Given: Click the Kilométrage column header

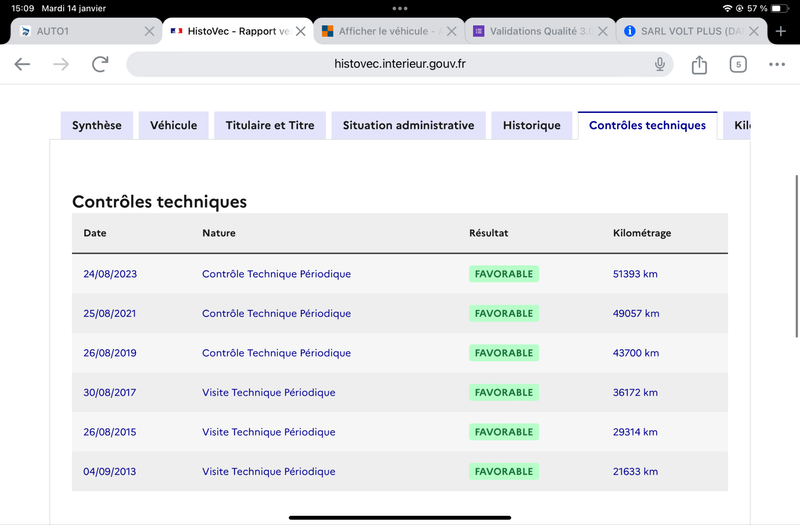Looking at the screenshot, I should pyautogui.click(x=642, y=233).
